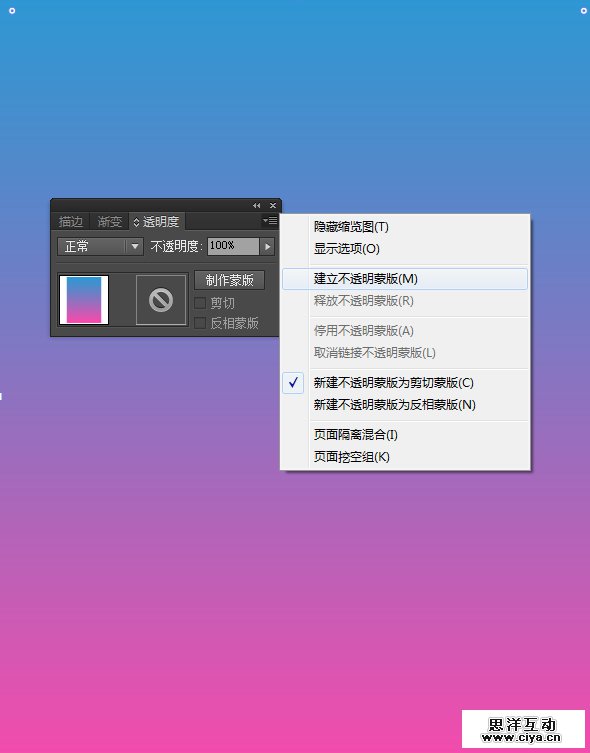The height and width of the screenshot is (753, 590).
Task: Toggle checked 新建不透明蒙版为剪切蒙版(C) option
Action: pos(405,383)
